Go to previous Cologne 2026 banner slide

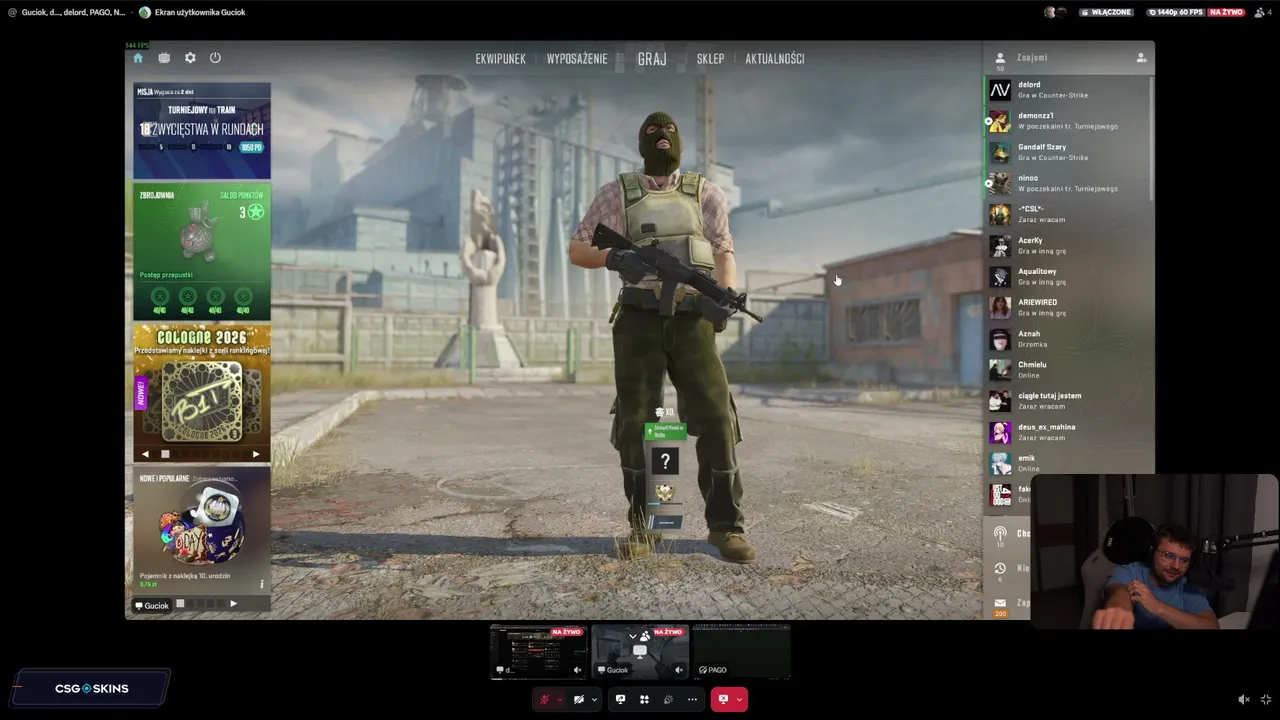click(x=145, y=454)
